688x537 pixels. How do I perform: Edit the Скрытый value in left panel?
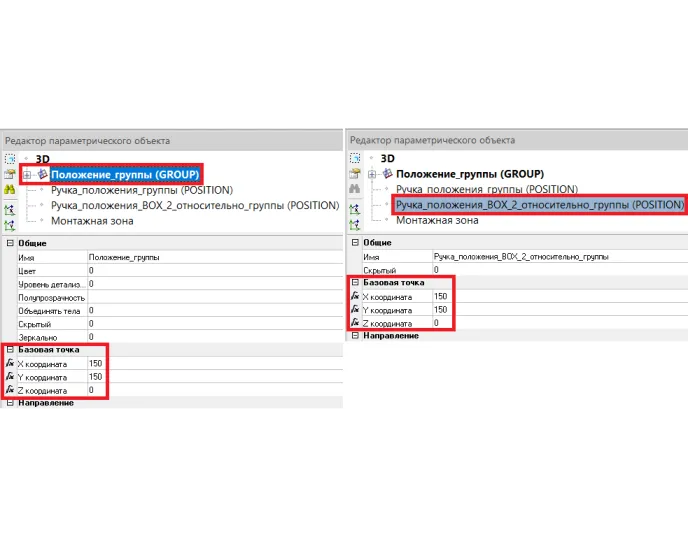coord(215,323)
